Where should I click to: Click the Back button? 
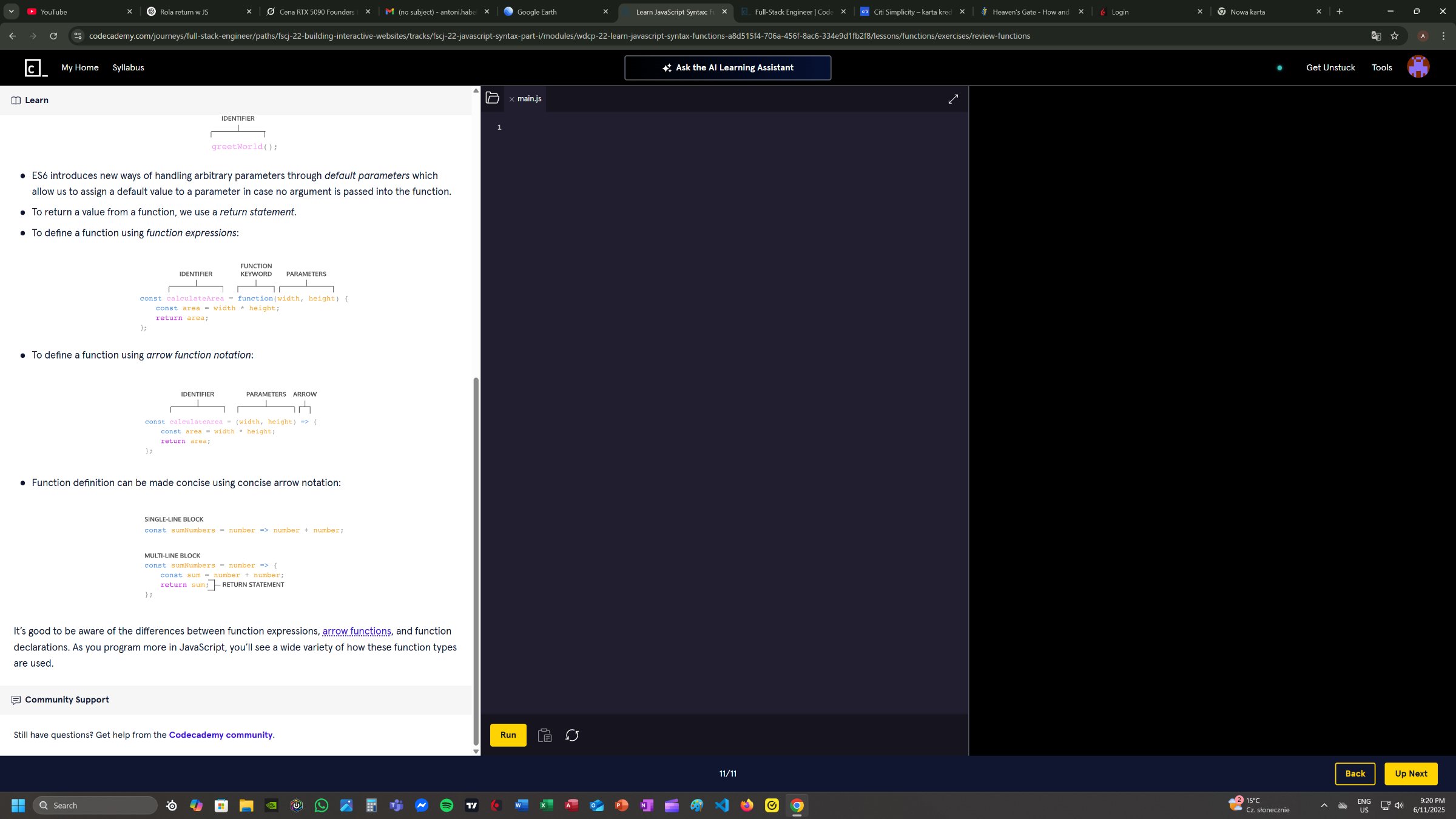click(1355, 773)
